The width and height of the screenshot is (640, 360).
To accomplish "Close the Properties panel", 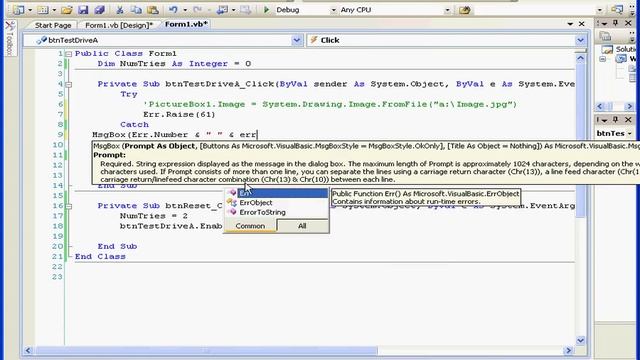I will pos(629,120).
